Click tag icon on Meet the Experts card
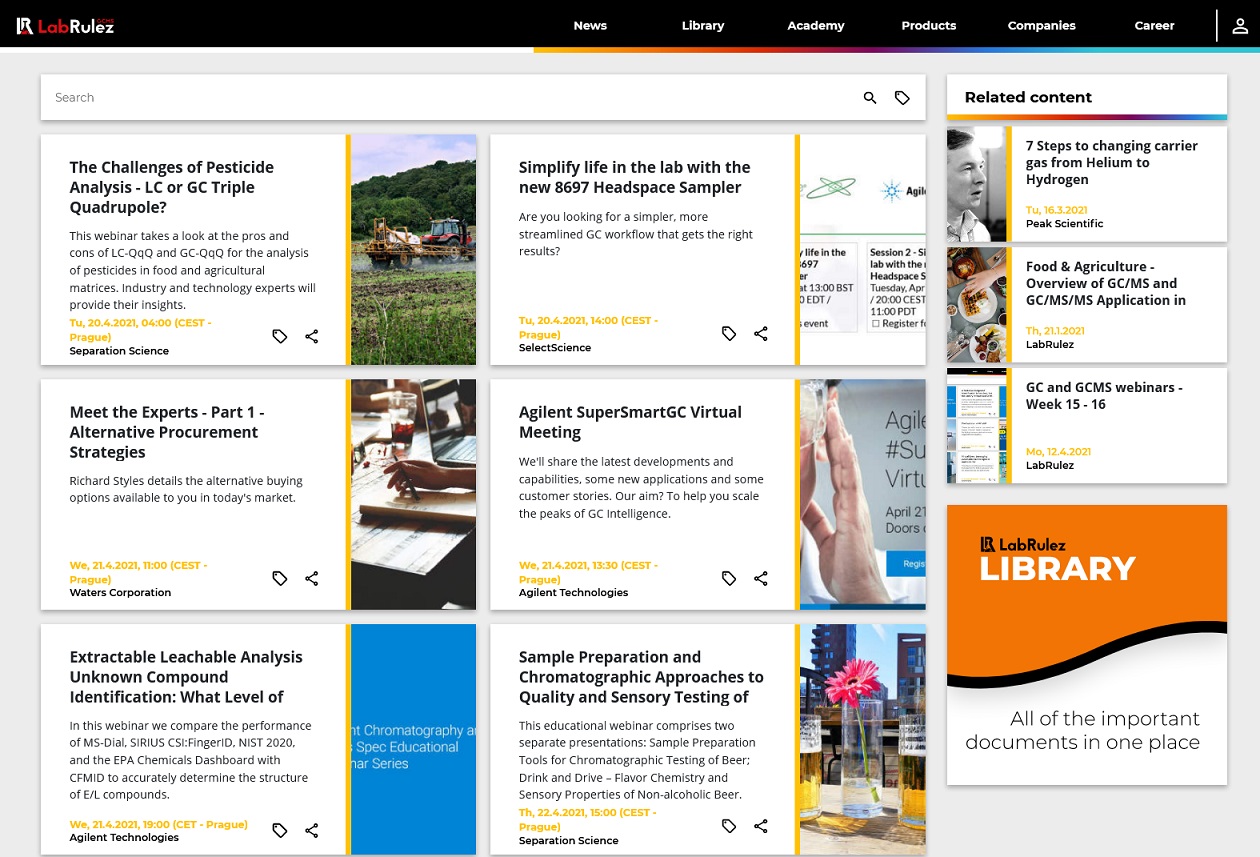The width and height of the screenshot is (1260, 857). pyautogui.click(x=280, y=578)
